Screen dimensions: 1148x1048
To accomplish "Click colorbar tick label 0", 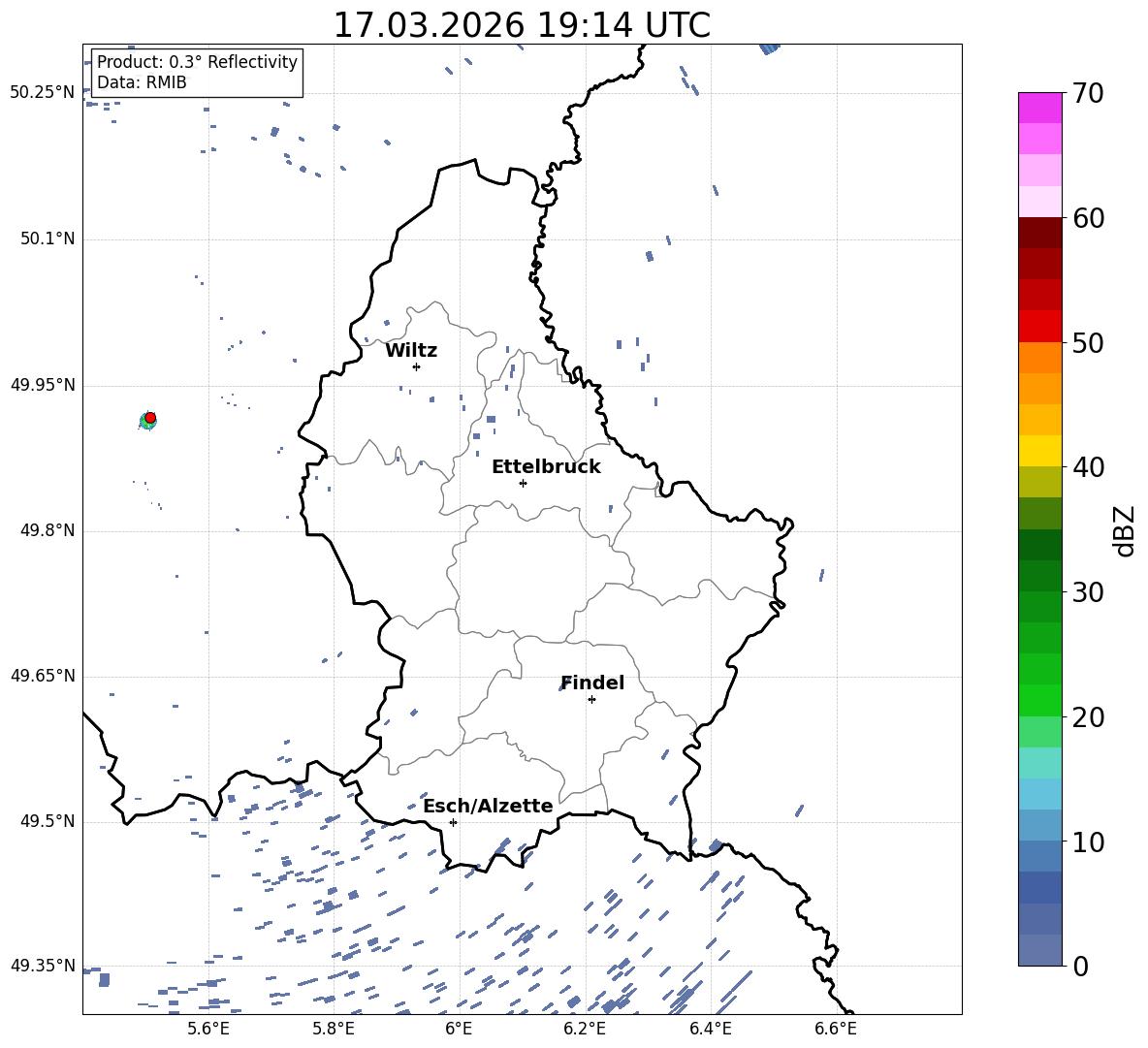I will (x=1080, y=966).
